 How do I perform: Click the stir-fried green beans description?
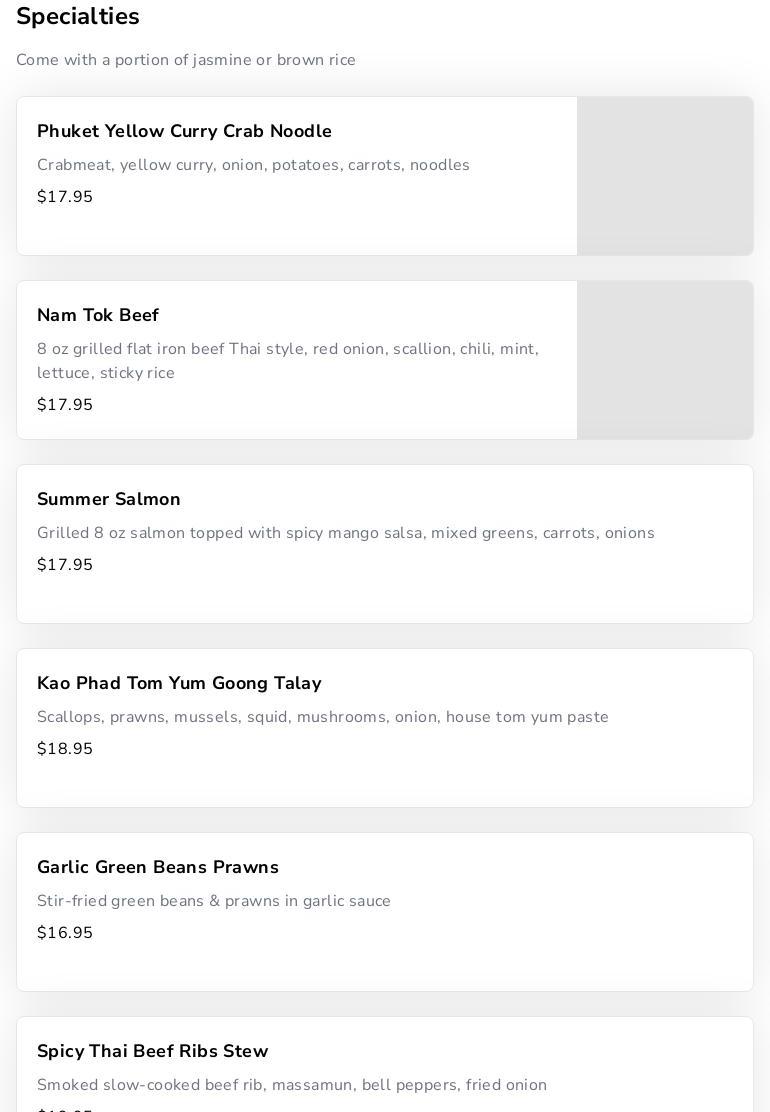click(x=214, y=901)
